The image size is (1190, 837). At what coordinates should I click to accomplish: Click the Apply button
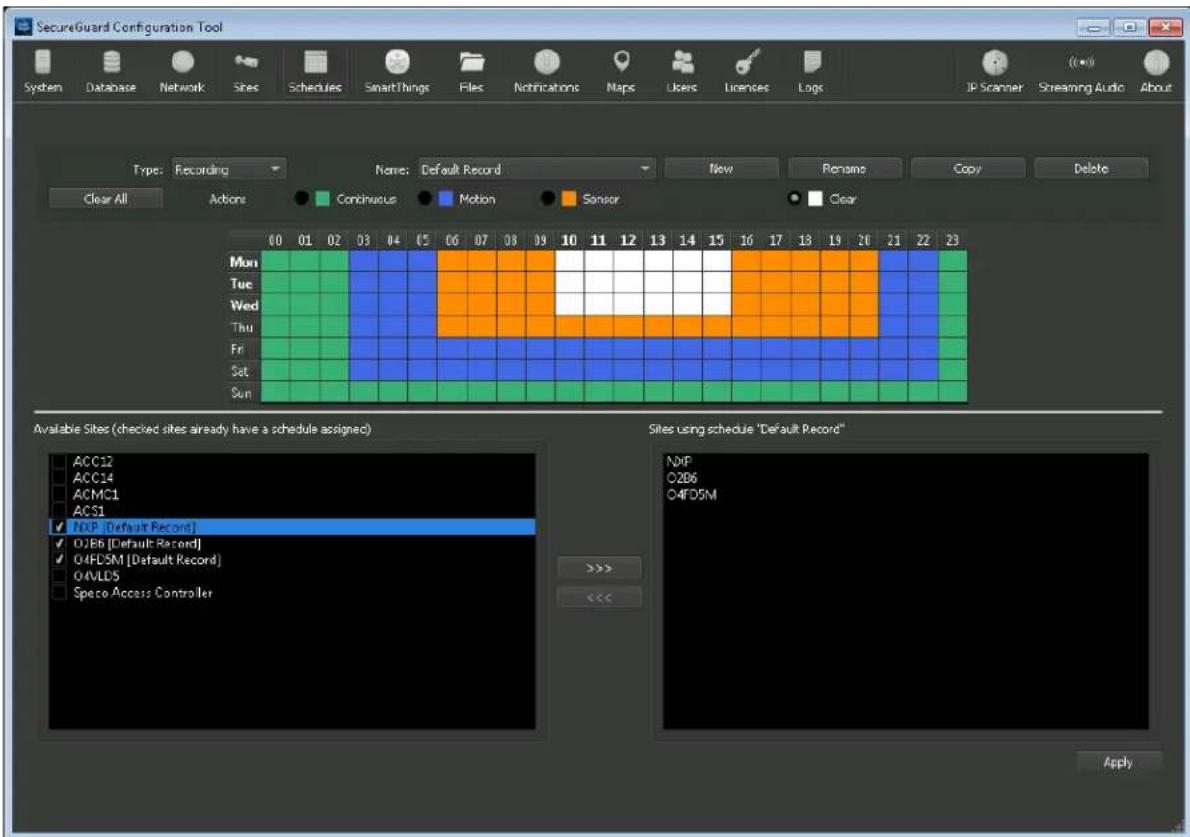(x=1119, y=762)
